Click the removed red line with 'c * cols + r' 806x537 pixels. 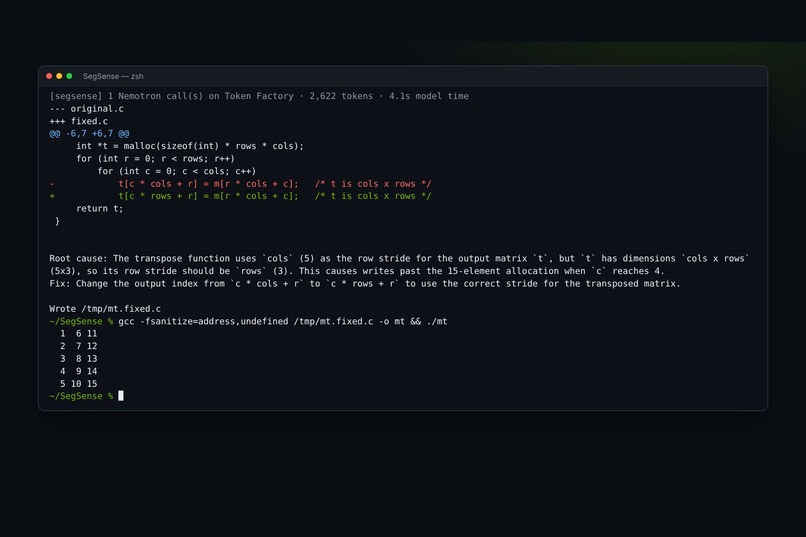point(241,183)
